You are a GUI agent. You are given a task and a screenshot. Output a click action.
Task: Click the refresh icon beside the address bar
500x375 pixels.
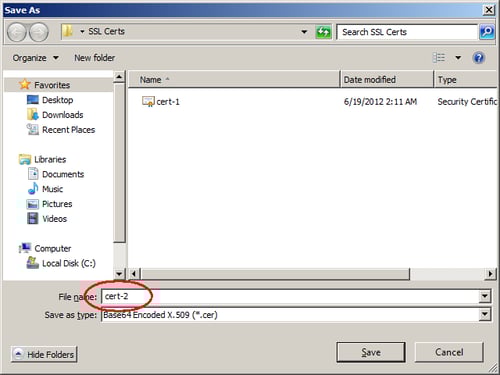[x=323, y=32]
